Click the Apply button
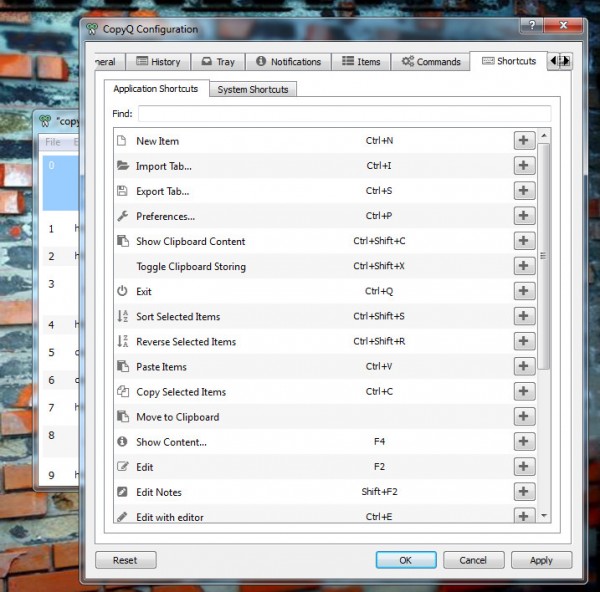 [541, 560]
